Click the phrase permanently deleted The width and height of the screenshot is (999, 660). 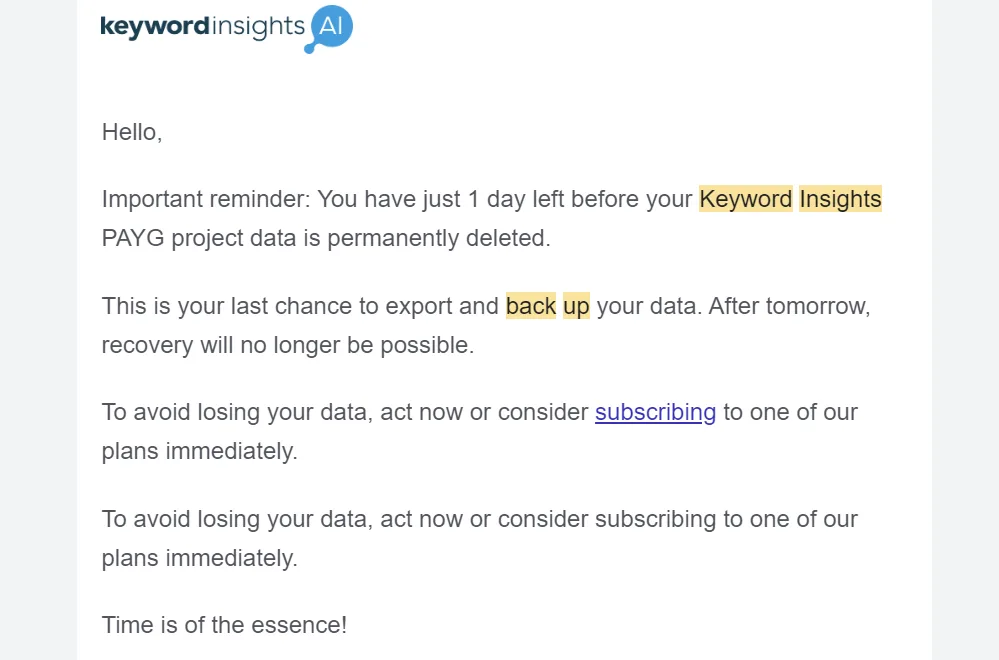click(x=438, y=238)
